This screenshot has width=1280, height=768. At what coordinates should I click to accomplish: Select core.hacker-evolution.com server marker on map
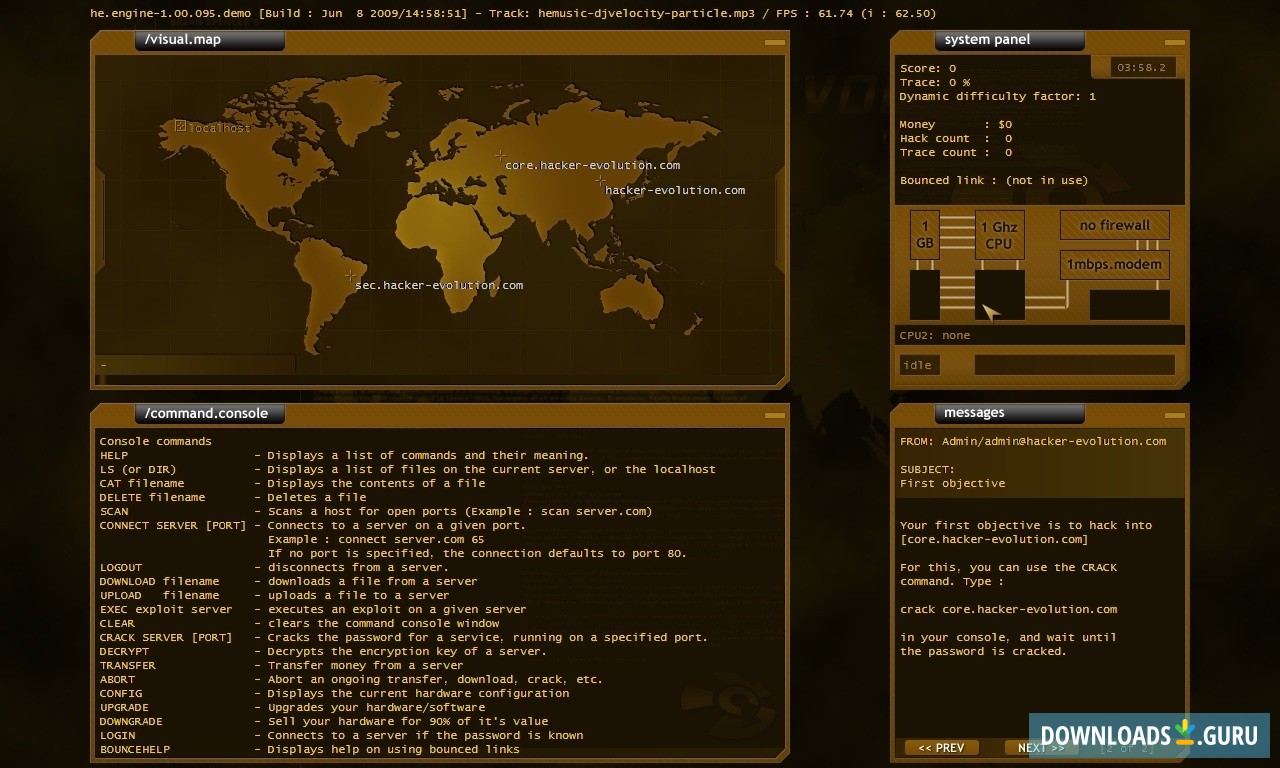pos(500,155)
